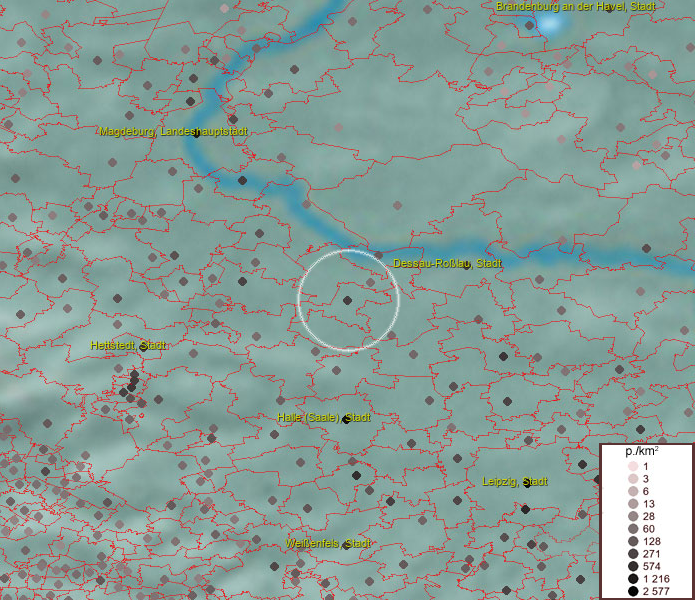Image resolution: width=695 pixels, height=600 pixels.
Task: Click the legend swatch for 60 p./km²
Action: click(x=633, y=529)
